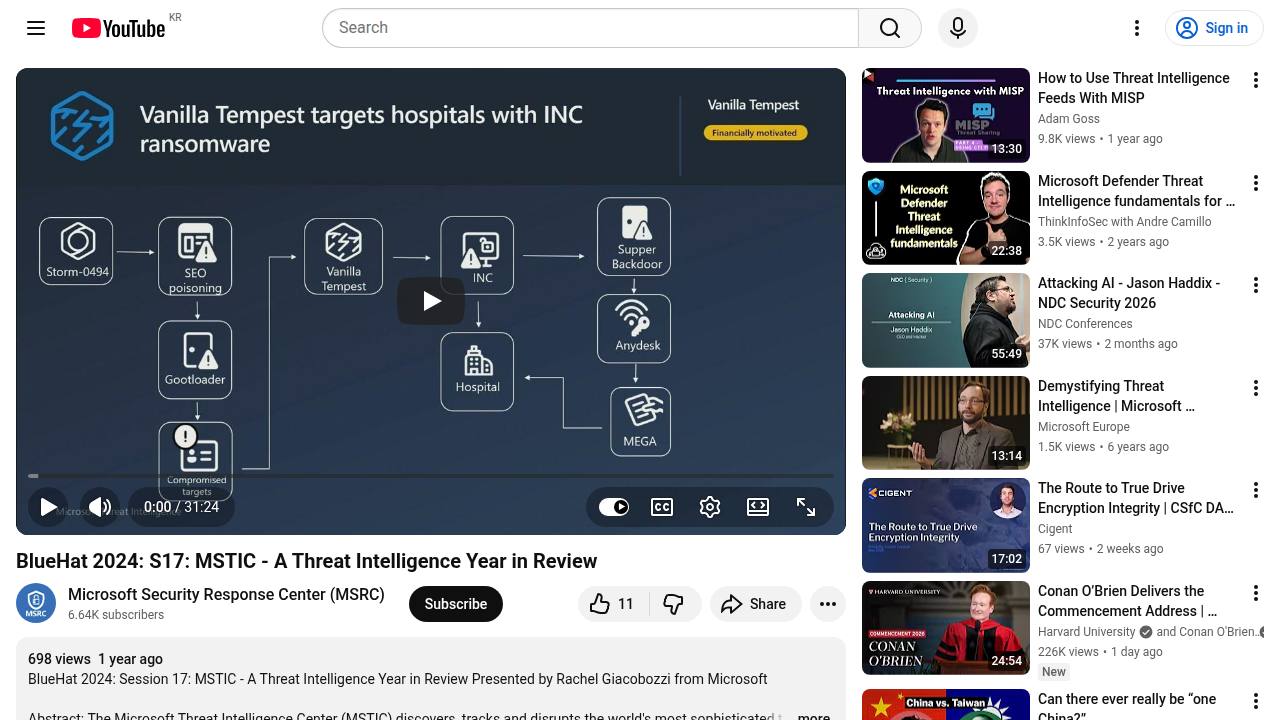Screen dimensions: 1280x720
Task: Go to YouTube home via logo
Action: coord(118,28)
